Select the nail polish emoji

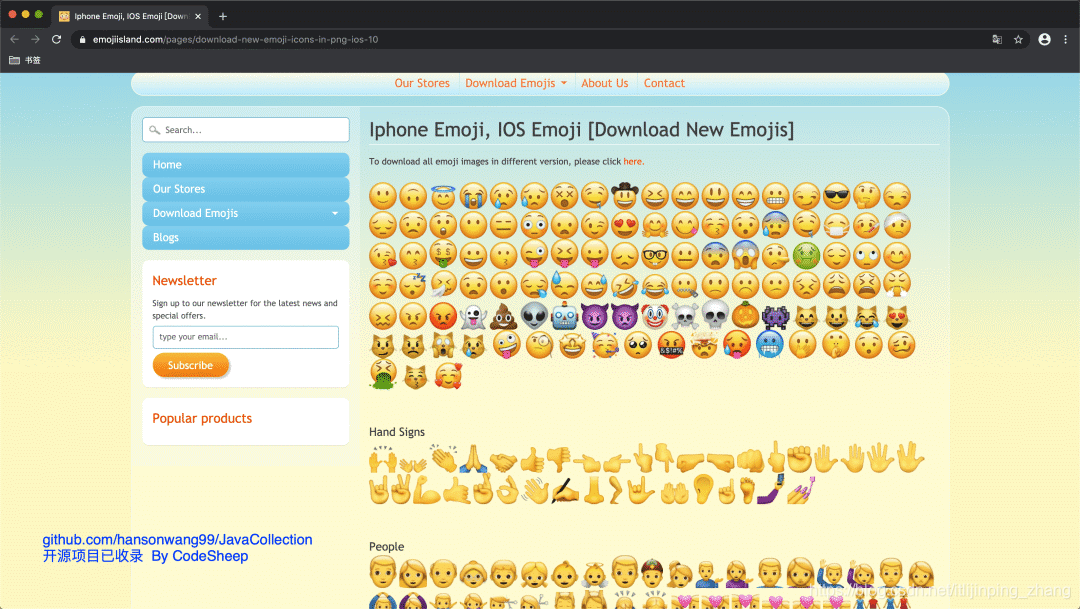[x=801, y=491]
